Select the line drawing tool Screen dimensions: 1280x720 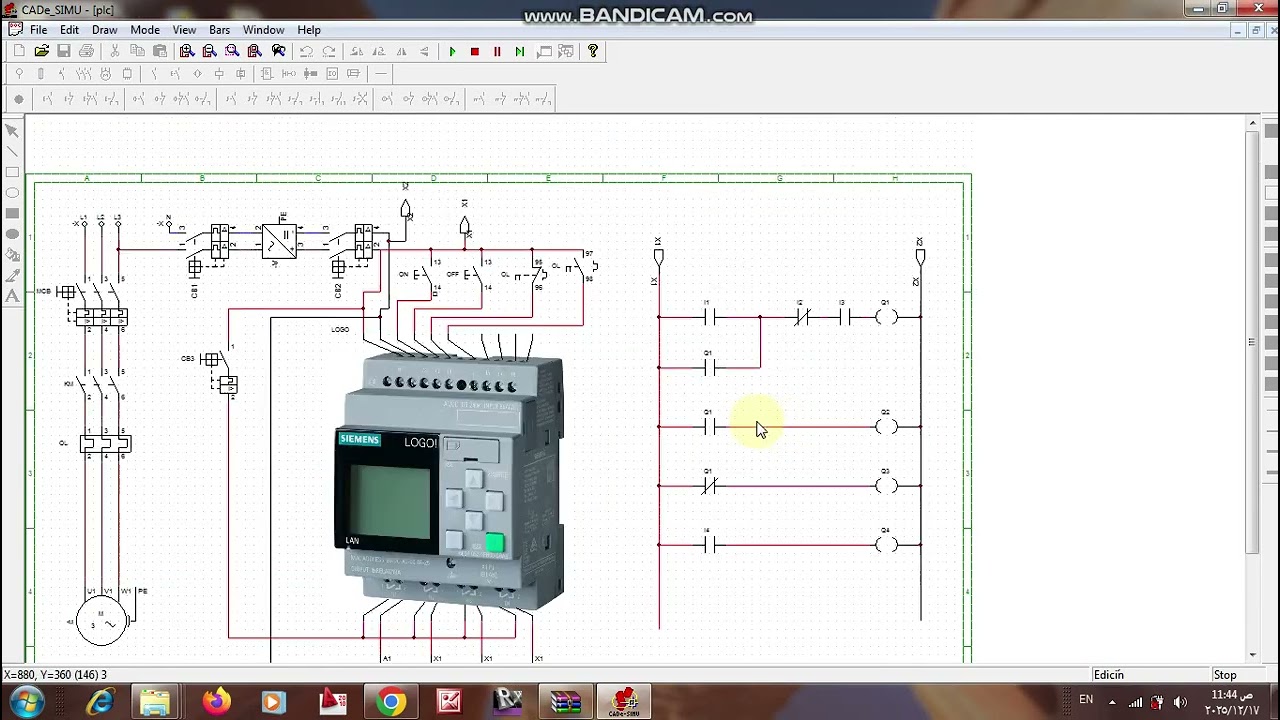pos(12,152)
